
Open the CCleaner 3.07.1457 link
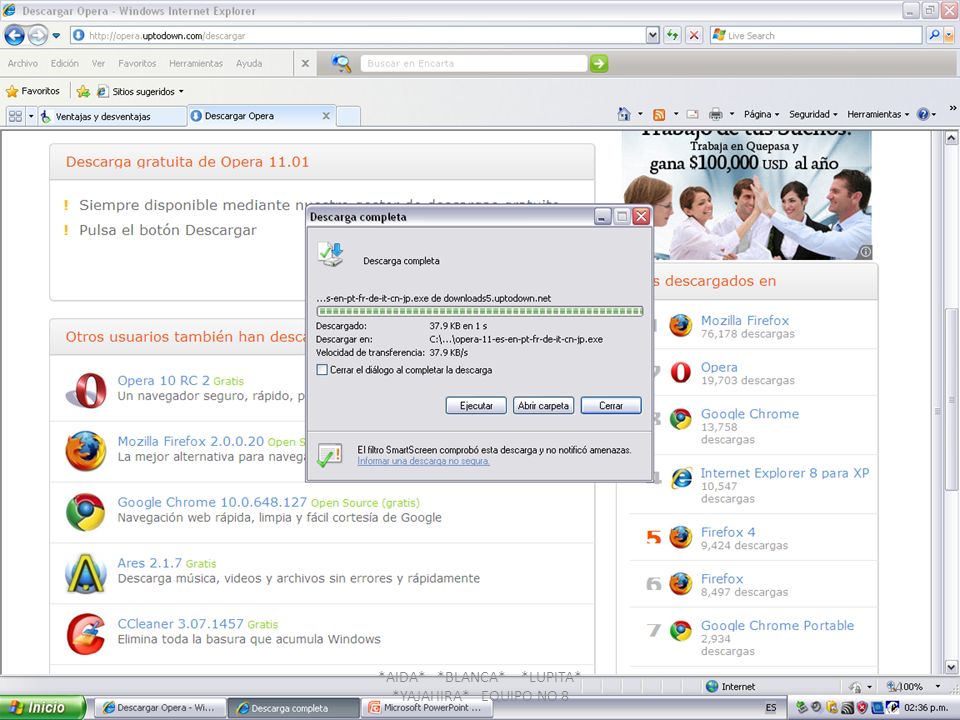tap(181, 624)
